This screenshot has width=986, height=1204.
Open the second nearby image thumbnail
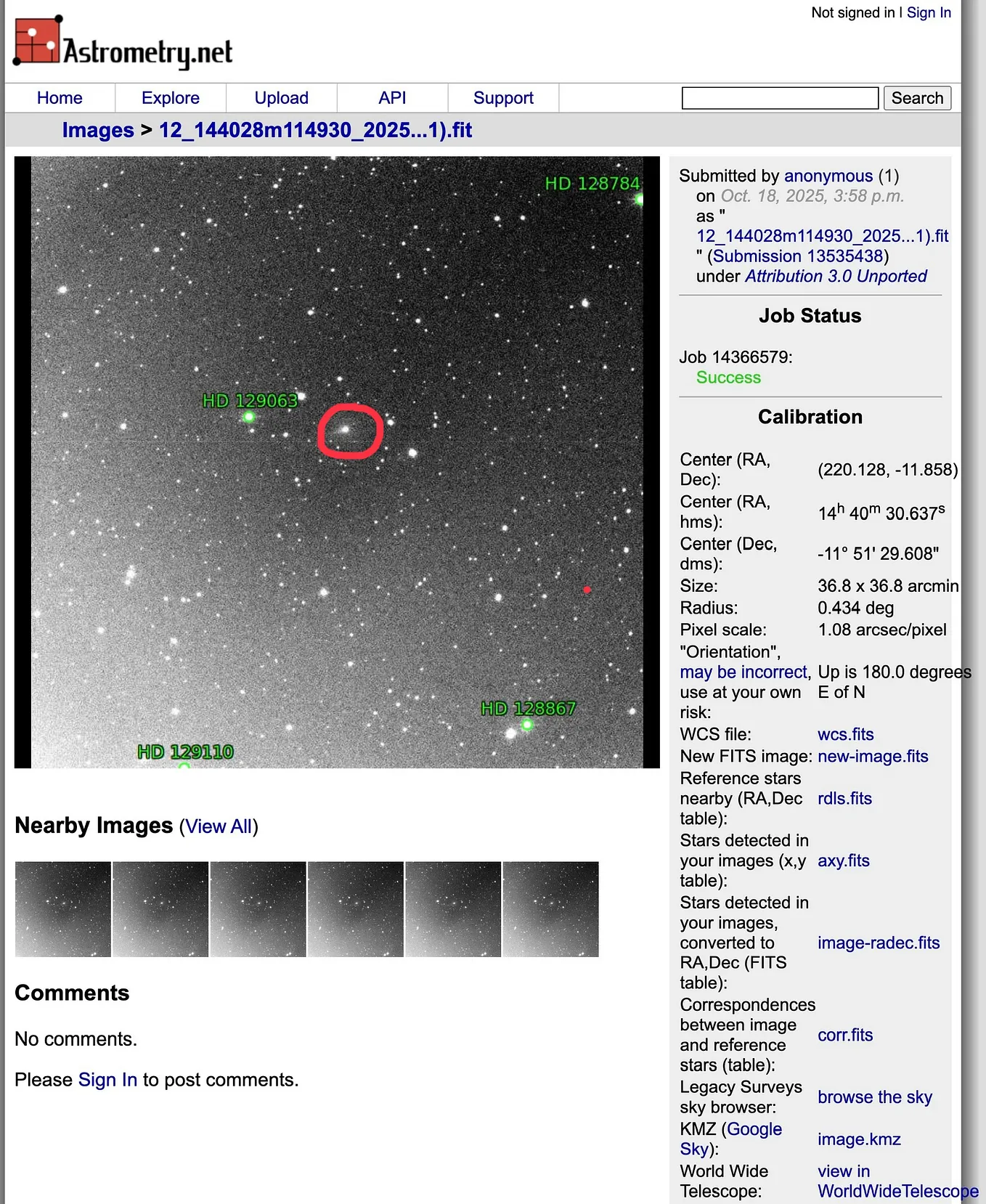[x=160, y=909]
